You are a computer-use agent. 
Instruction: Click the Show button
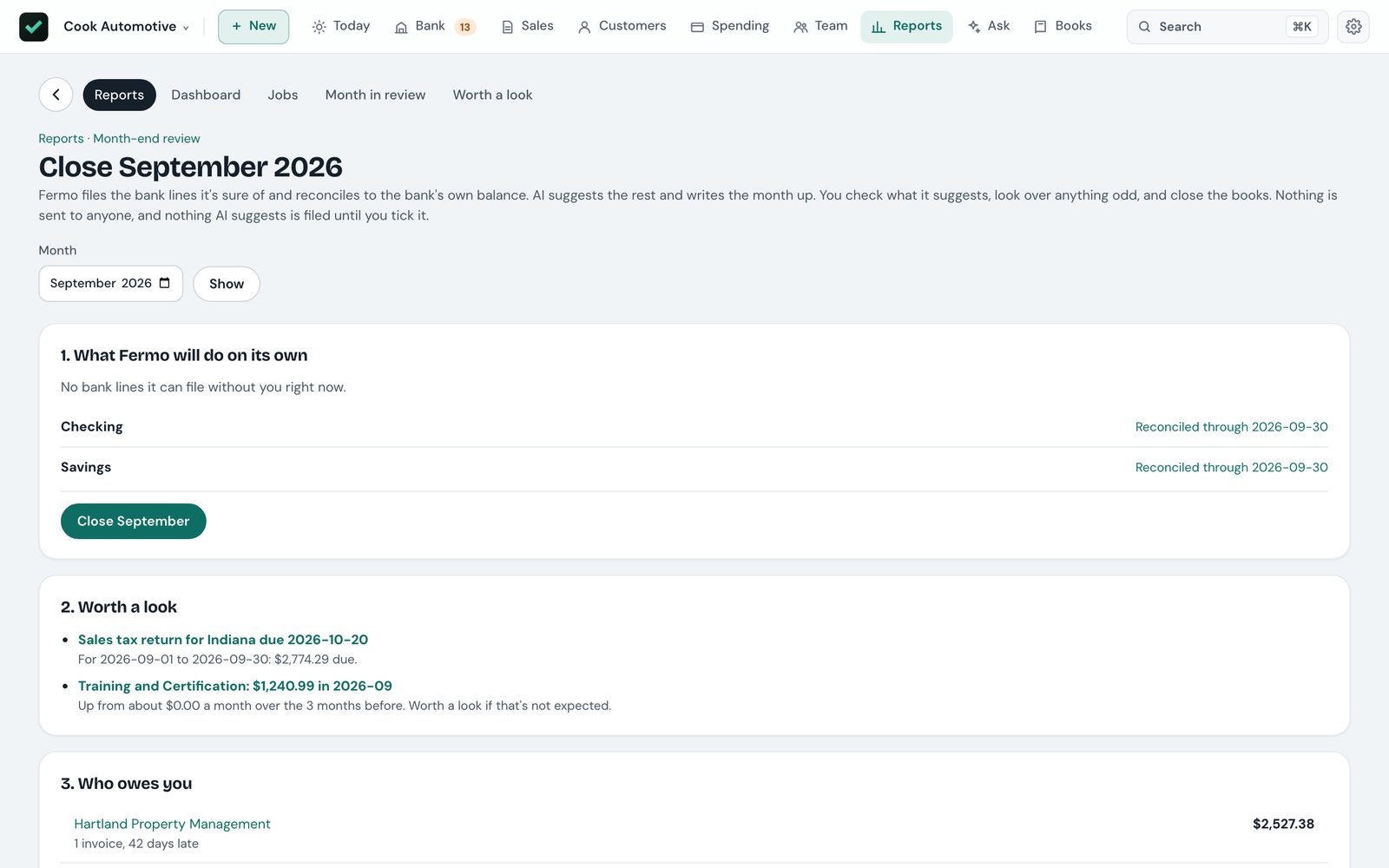pyautogui.click(x=227, y=284)
